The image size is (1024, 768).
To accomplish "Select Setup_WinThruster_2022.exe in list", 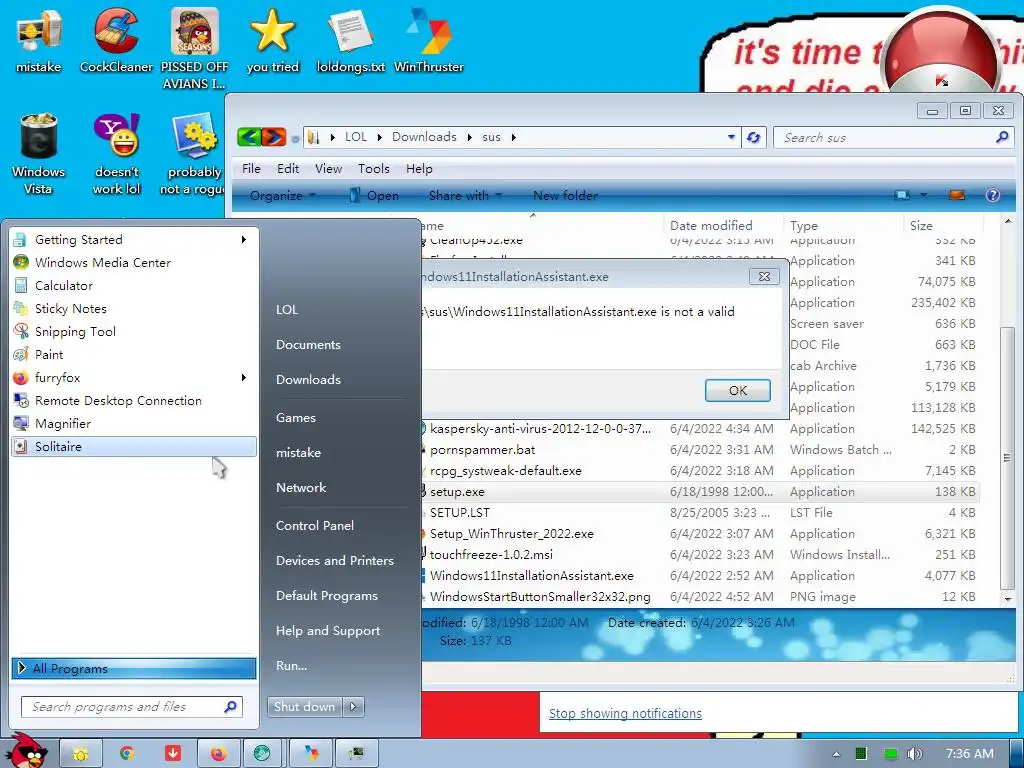I will (x=511, y=534).
